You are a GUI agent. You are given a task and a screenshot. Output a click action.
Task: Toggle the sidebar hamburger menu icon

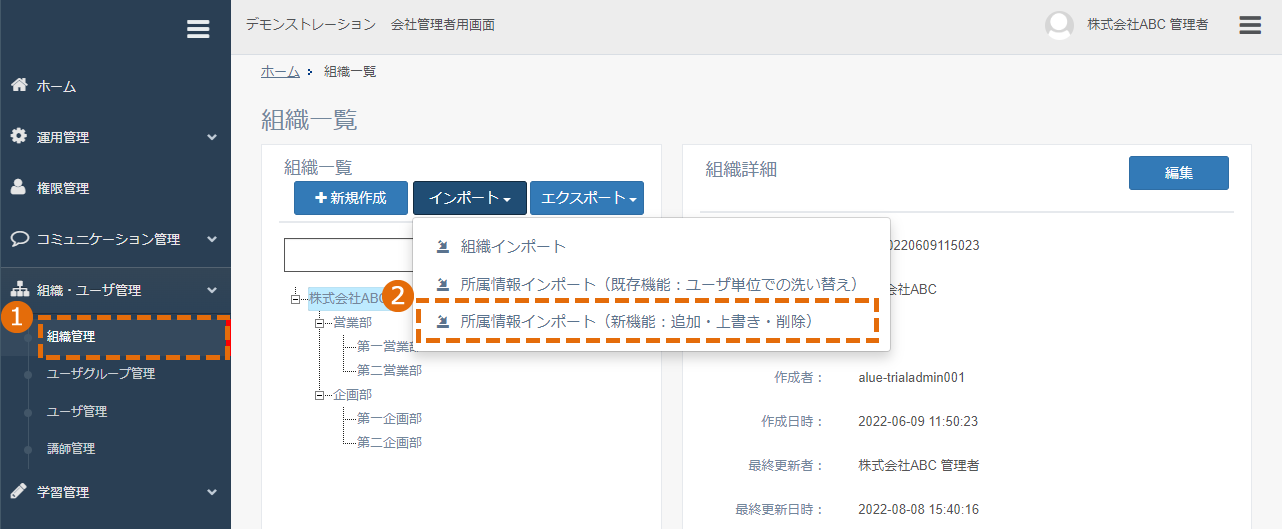click(198, 29)
